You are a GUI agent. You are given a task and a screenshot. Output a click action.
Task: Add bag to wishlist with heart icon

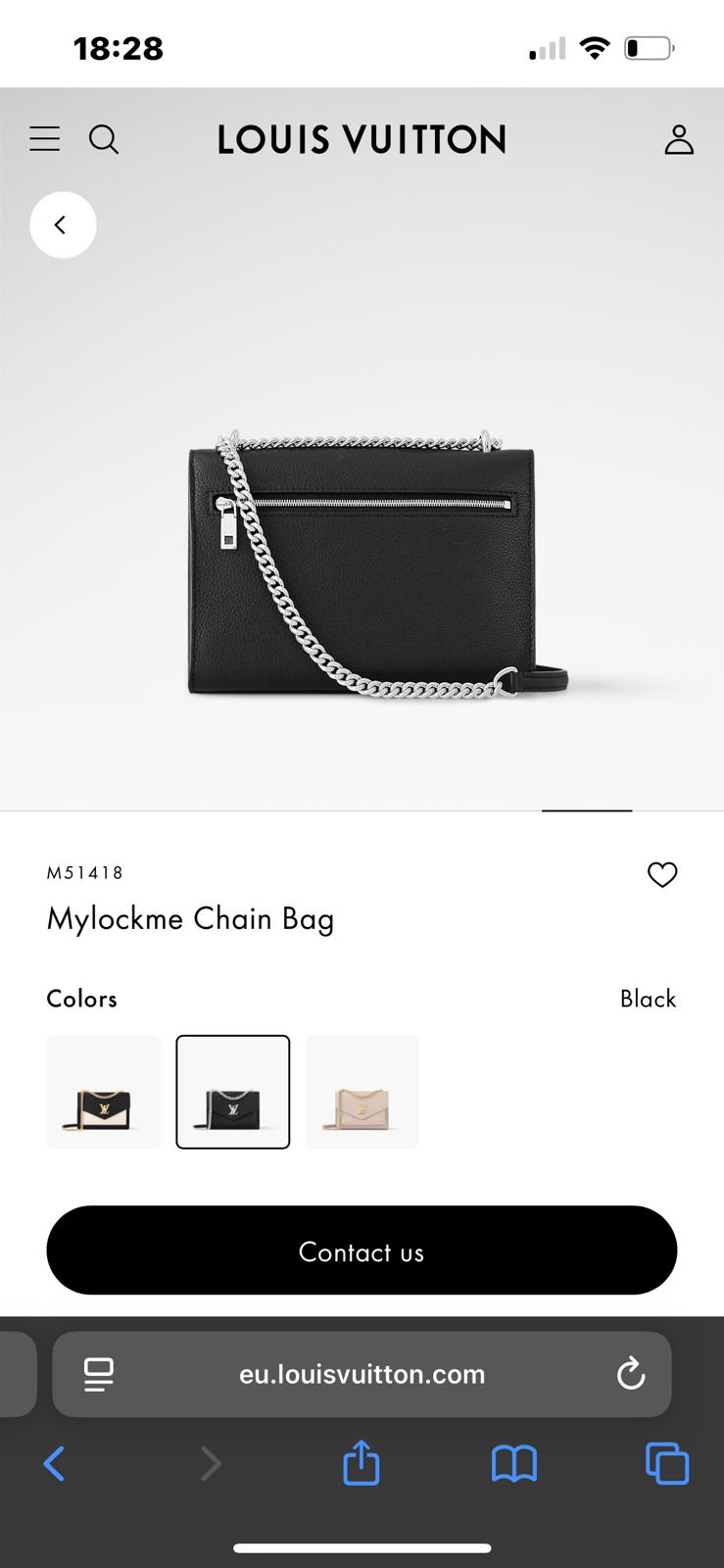(662, 874)
